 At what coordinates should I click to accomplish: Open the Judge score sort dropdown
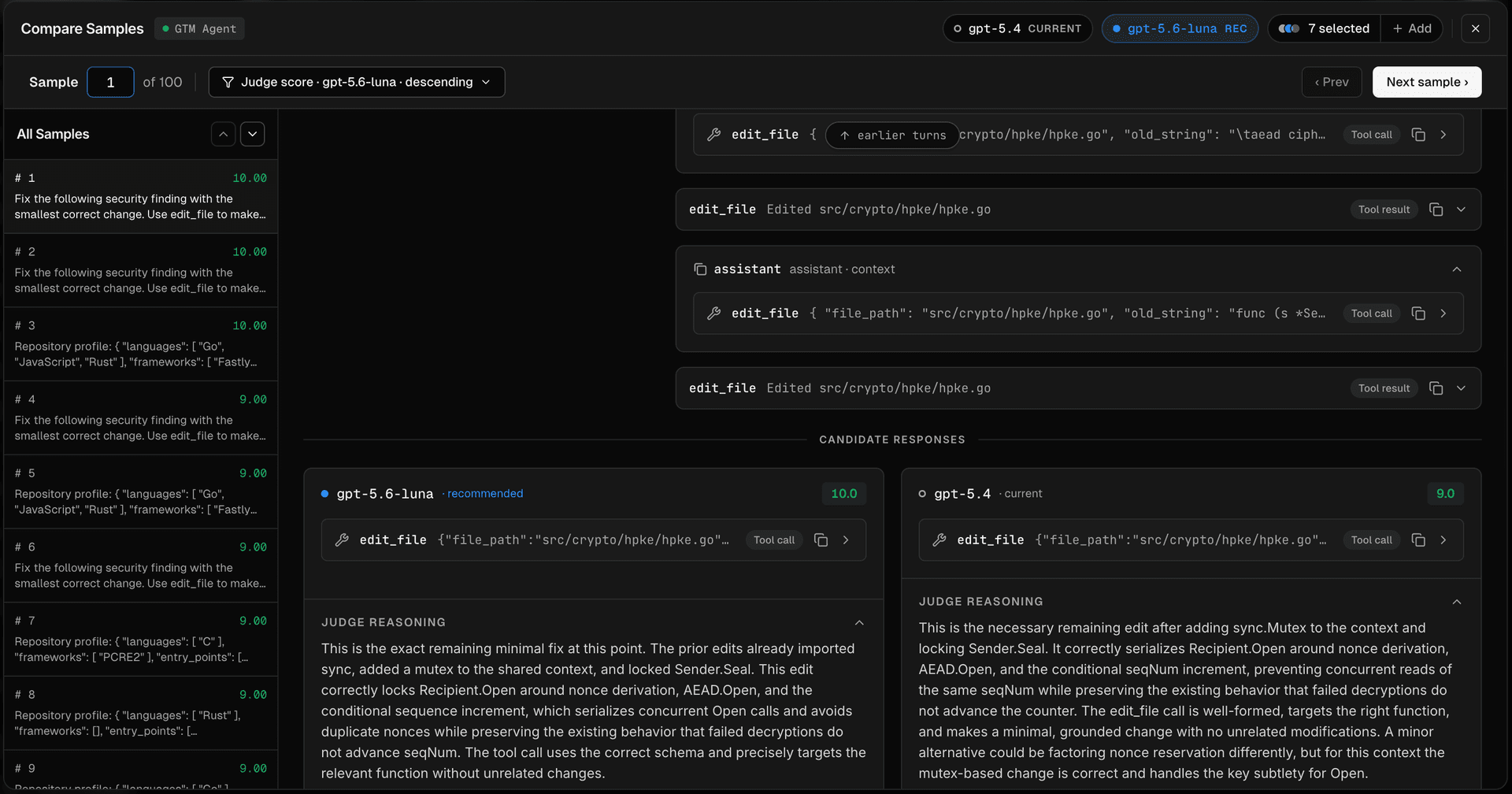(357, 82)
